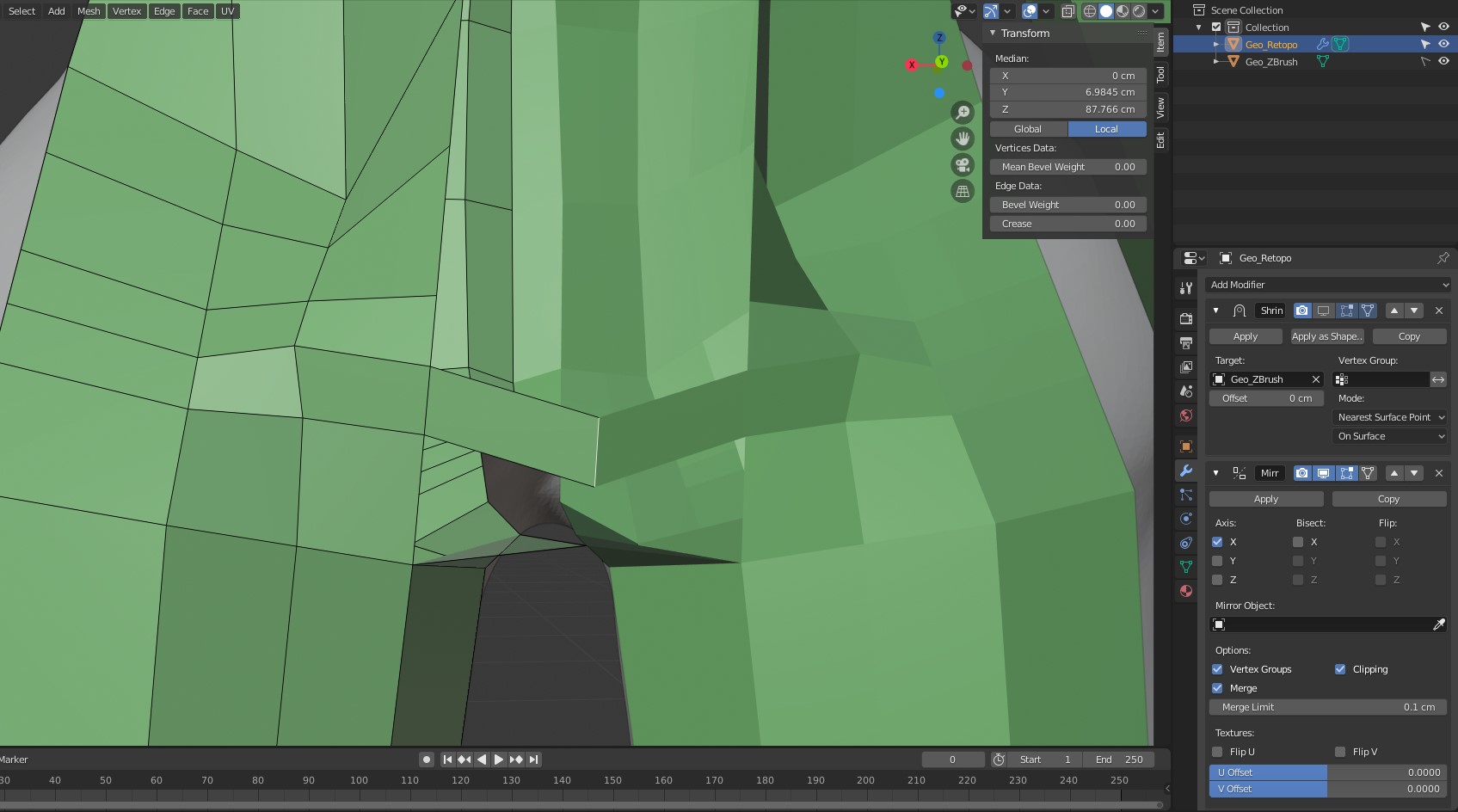Invert the Shrinkwrap vertex group influence

coord(1438,379)
